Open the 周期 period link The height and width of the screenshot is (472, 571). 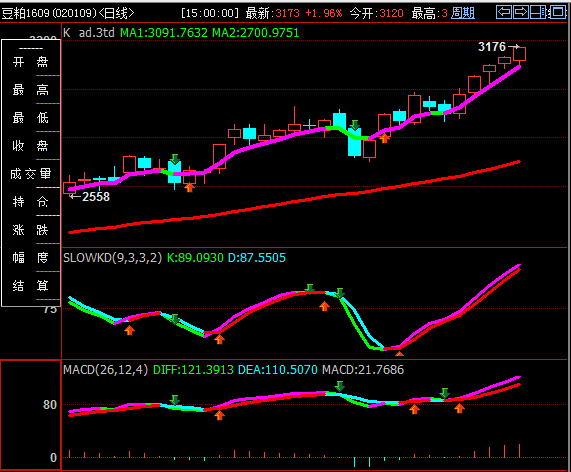point(463,13)
